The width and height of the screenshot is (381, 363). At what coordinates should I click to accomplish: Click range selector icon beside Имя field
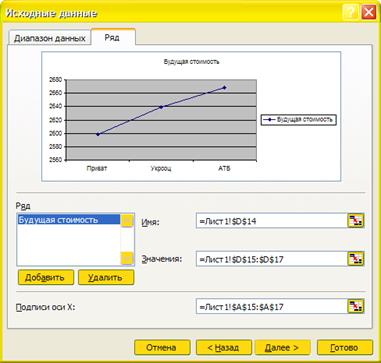[x=355, y=221]
